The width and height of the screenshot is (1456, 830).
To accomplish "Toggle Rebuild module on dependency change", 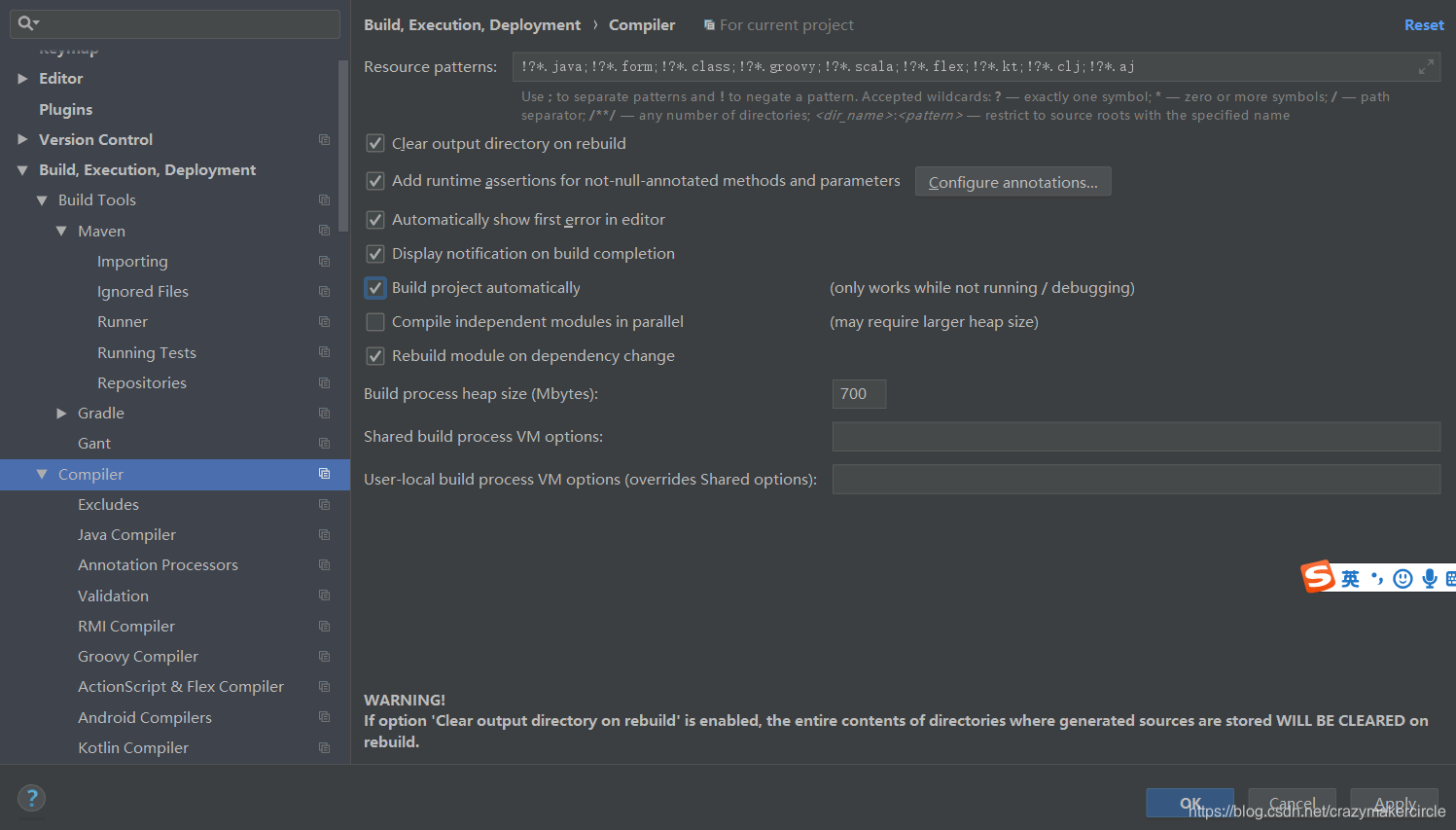I will pyautogui.click(x=375, y=356).
